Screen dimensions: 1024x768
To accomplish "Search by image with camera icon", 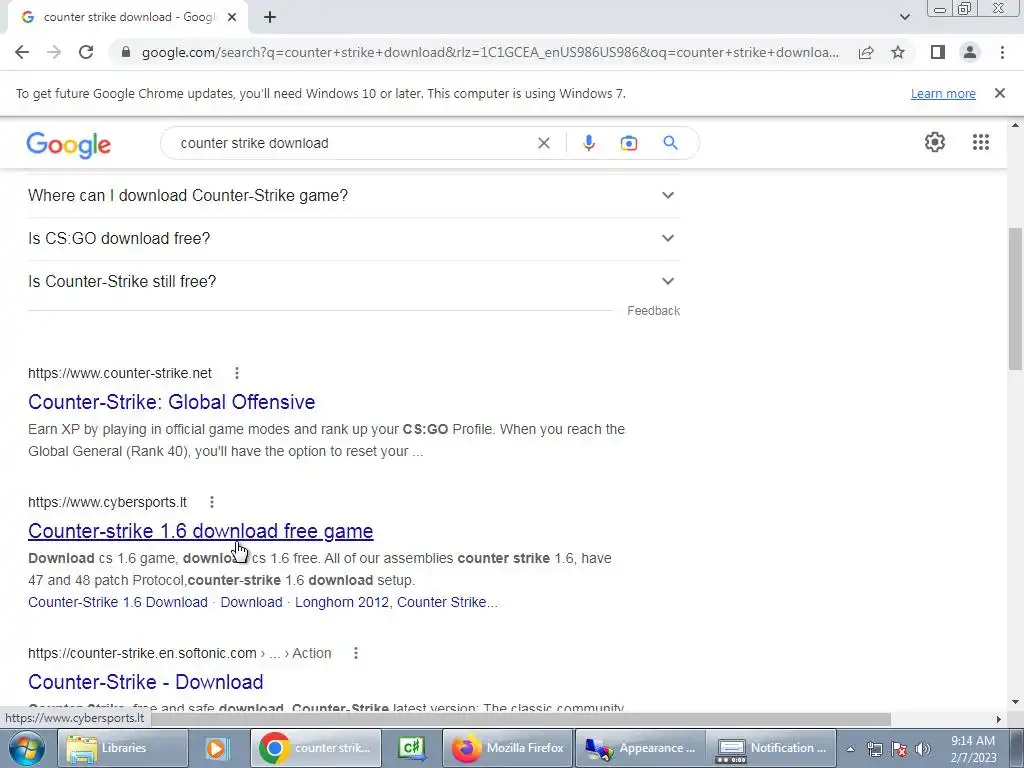I will pos(628,143).
